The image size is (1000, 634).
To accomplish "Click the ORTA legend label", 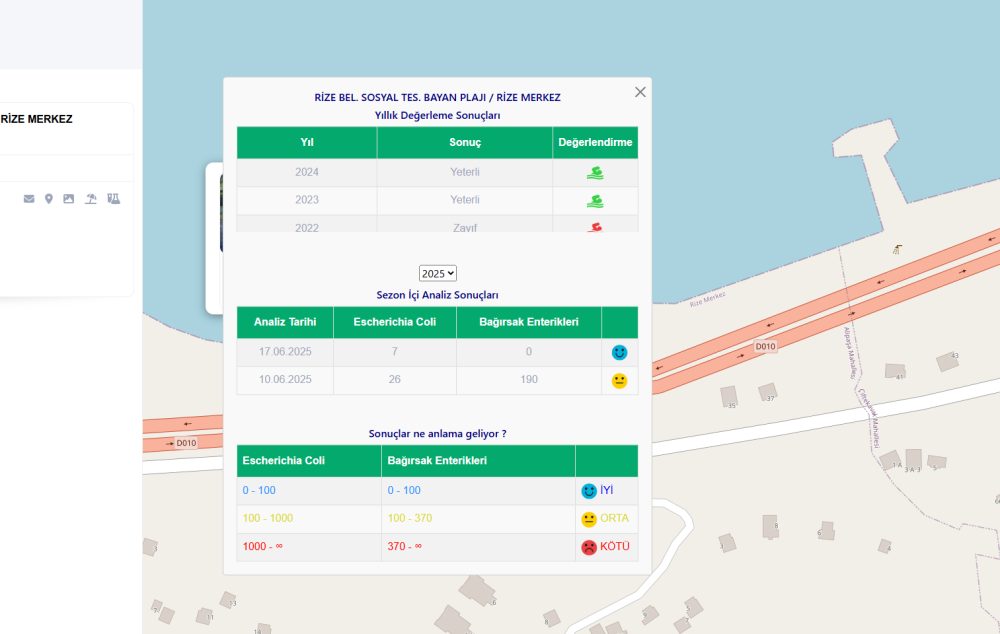I will (614, 519).
